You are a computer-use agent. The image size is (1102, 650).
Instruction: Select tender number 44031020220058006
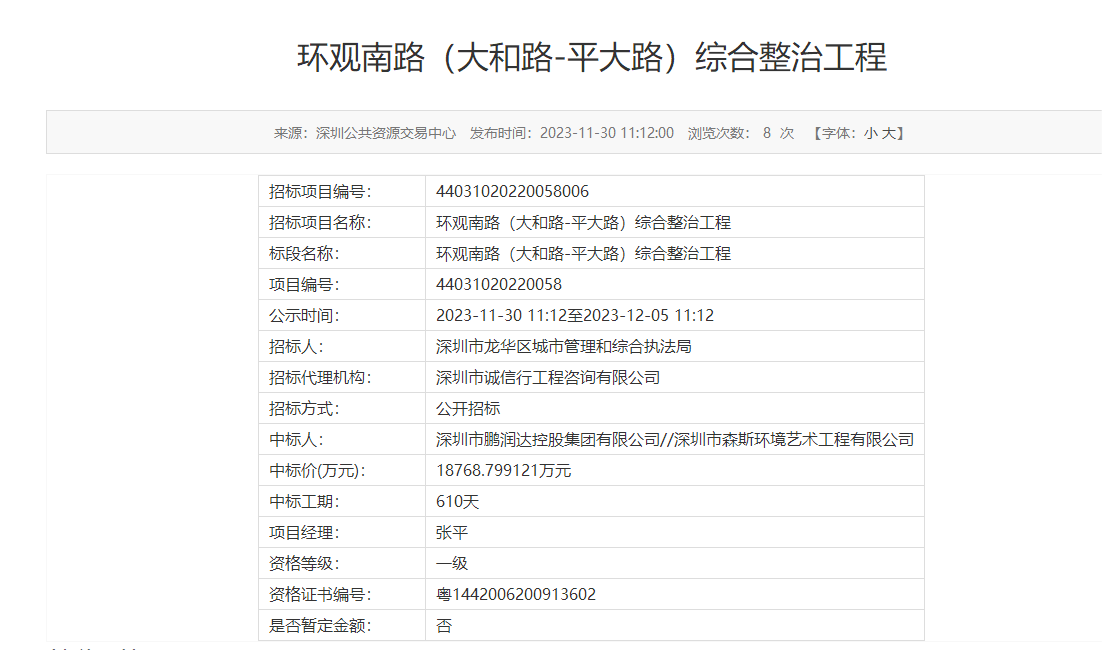pos(512,191)
